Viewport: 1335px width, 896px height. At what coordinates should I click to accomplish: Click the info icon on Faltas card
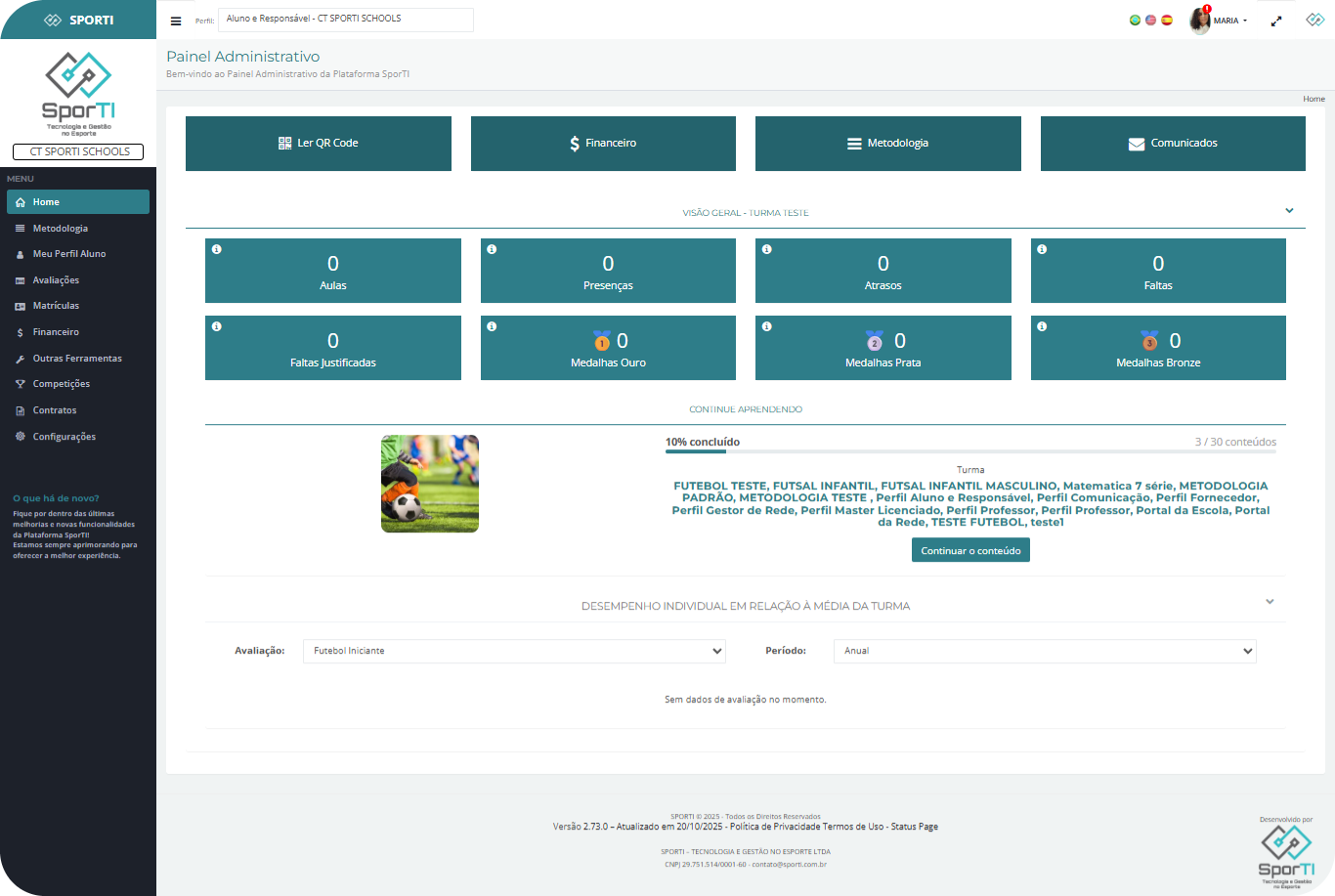pyautogui.click(x=1042, y=249)
